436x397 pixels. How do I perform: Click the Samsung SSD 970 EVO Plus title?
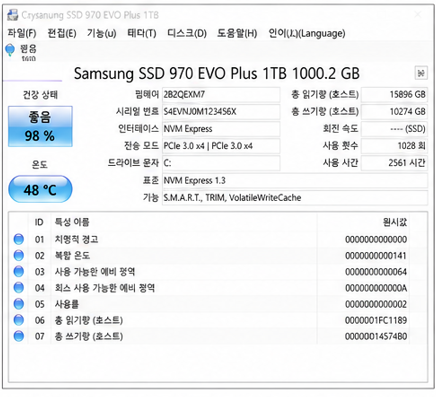point(217,74)
